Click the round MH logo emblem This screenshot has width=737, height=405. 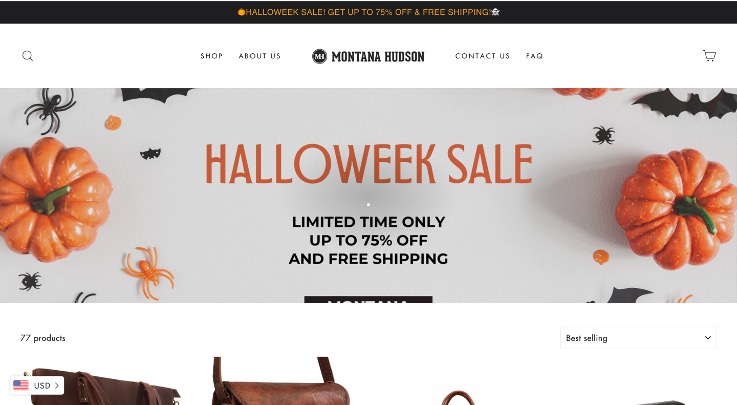click(x=319, y=56)
